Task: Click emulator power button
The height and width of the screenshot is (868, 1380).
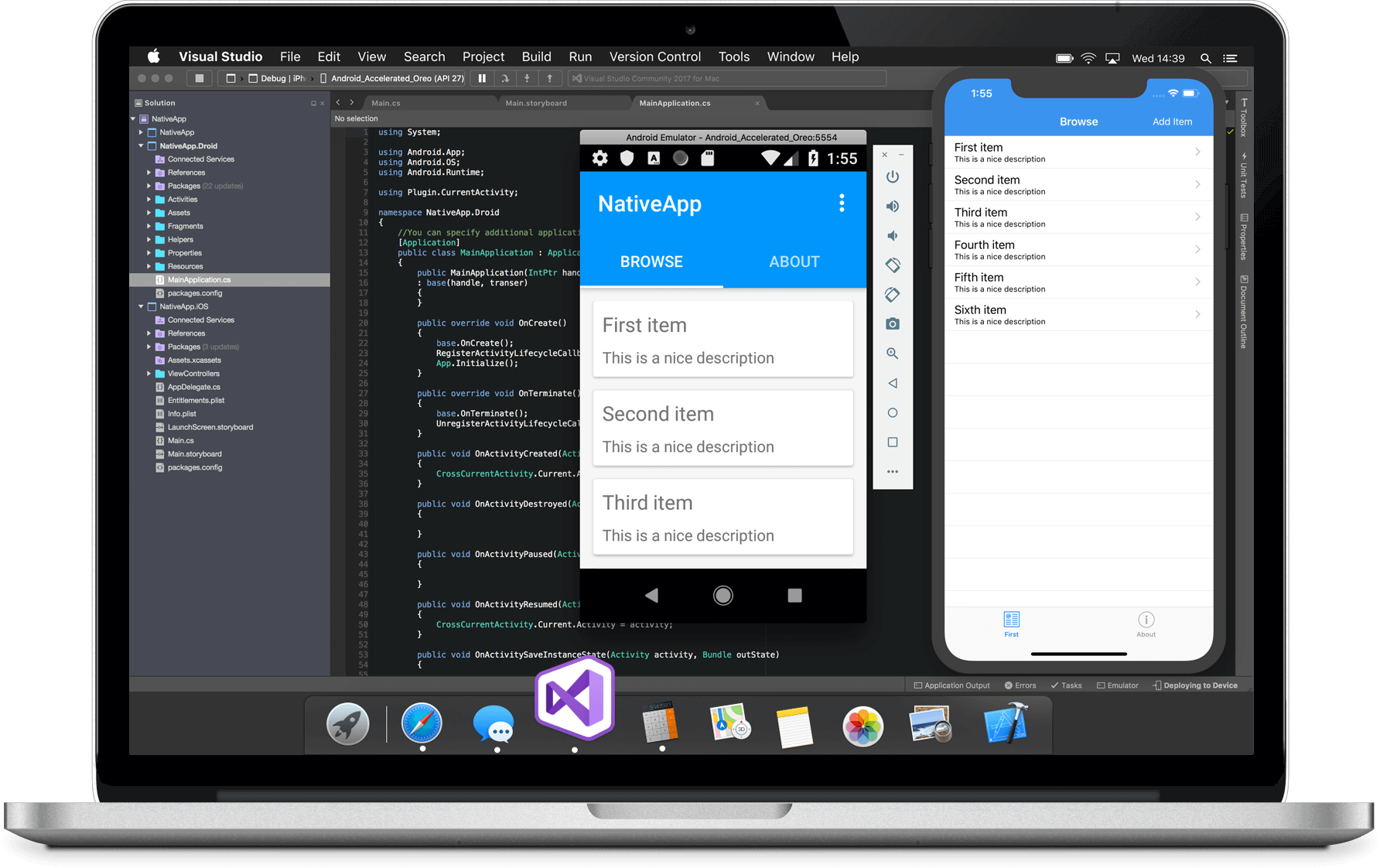Action: (892, 177)
